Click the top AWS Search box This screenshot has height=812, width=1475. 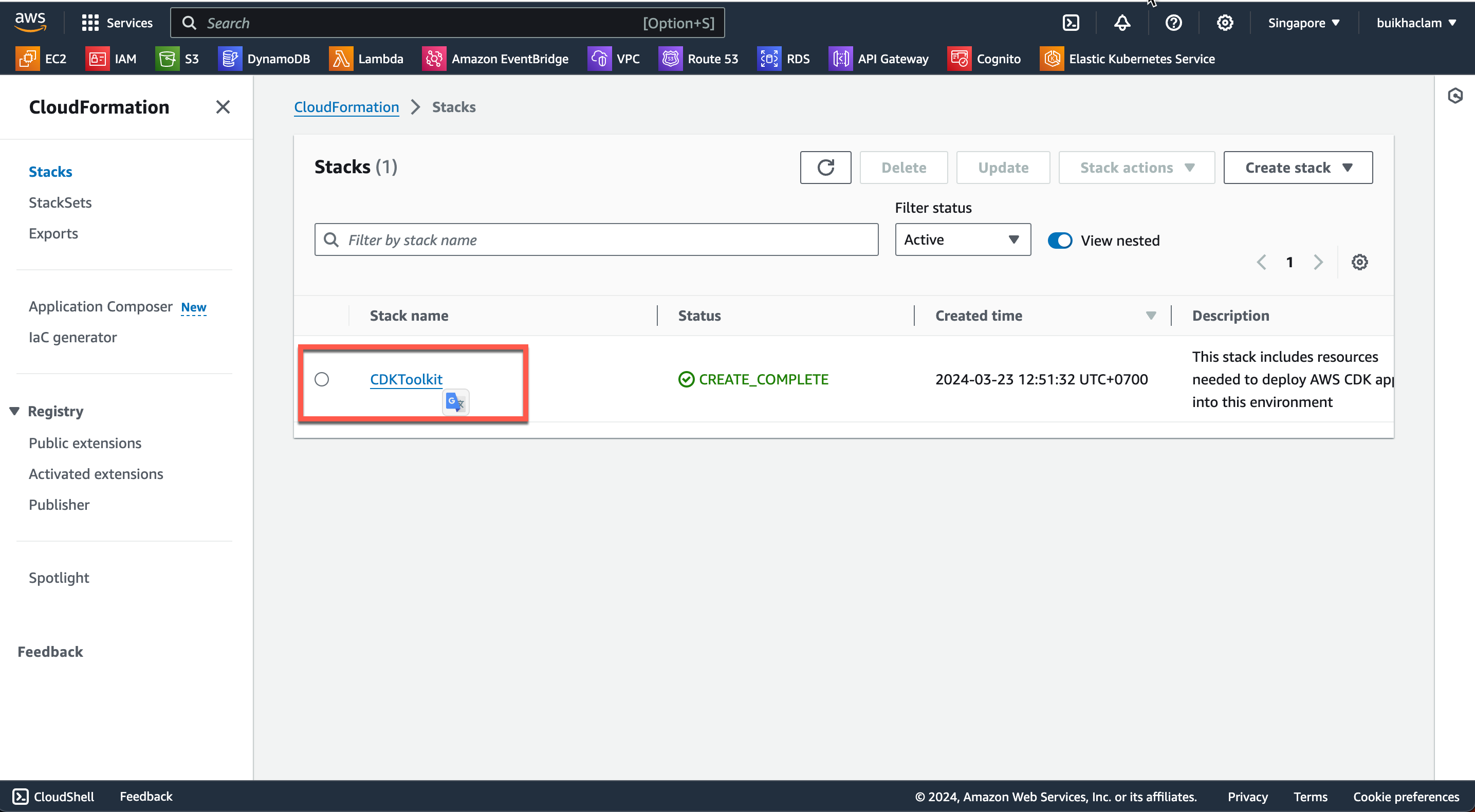(448, 23)
